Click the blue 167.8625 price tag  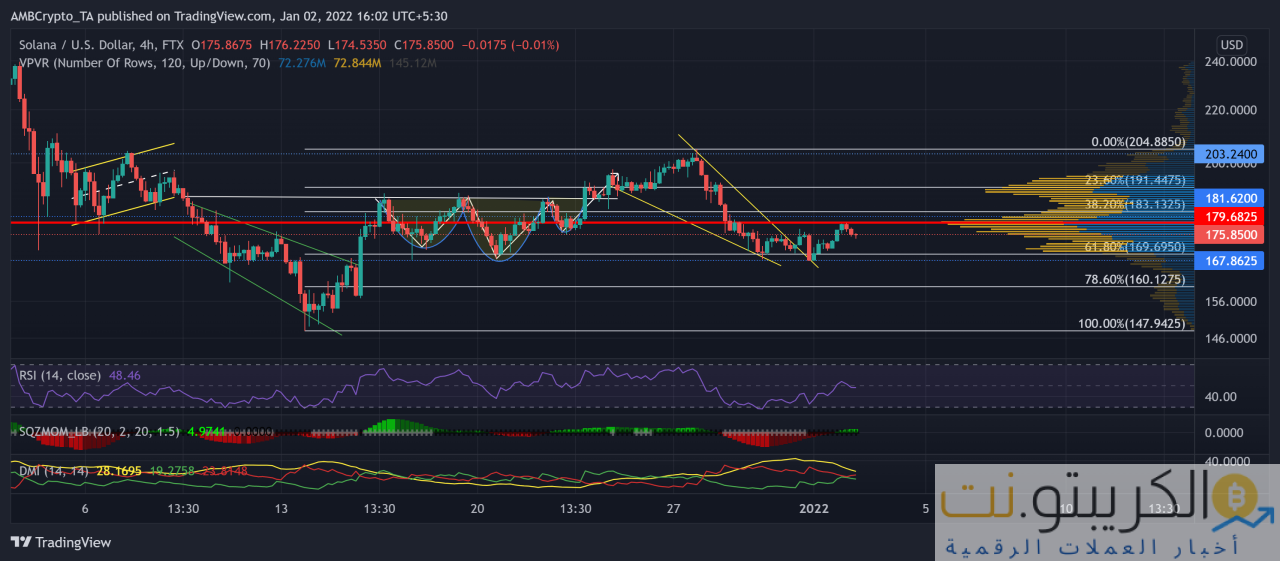[1230, 261]
